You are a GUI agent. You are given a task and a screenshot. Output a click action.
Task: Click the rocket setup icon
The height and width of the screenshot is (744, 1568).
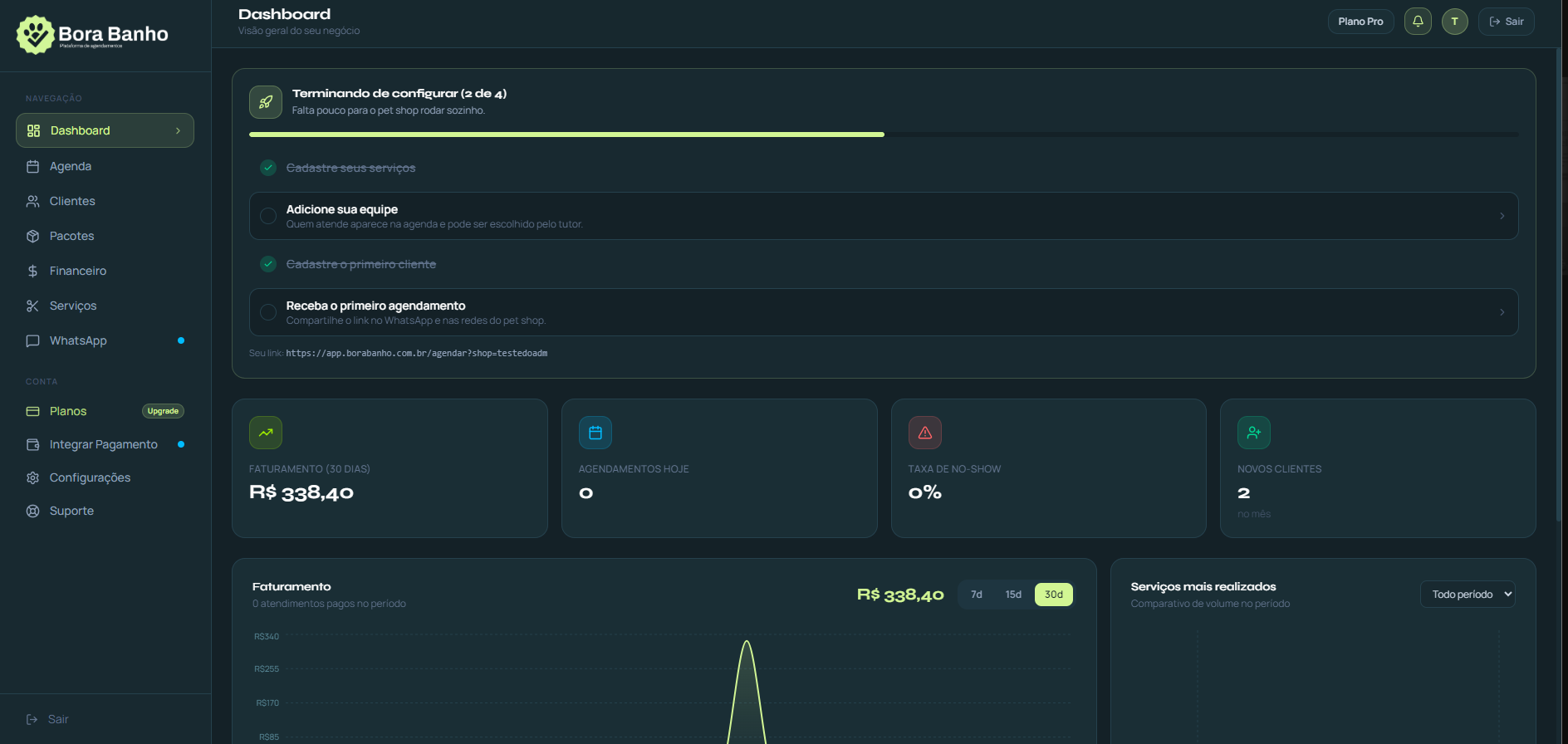(266, 102)
